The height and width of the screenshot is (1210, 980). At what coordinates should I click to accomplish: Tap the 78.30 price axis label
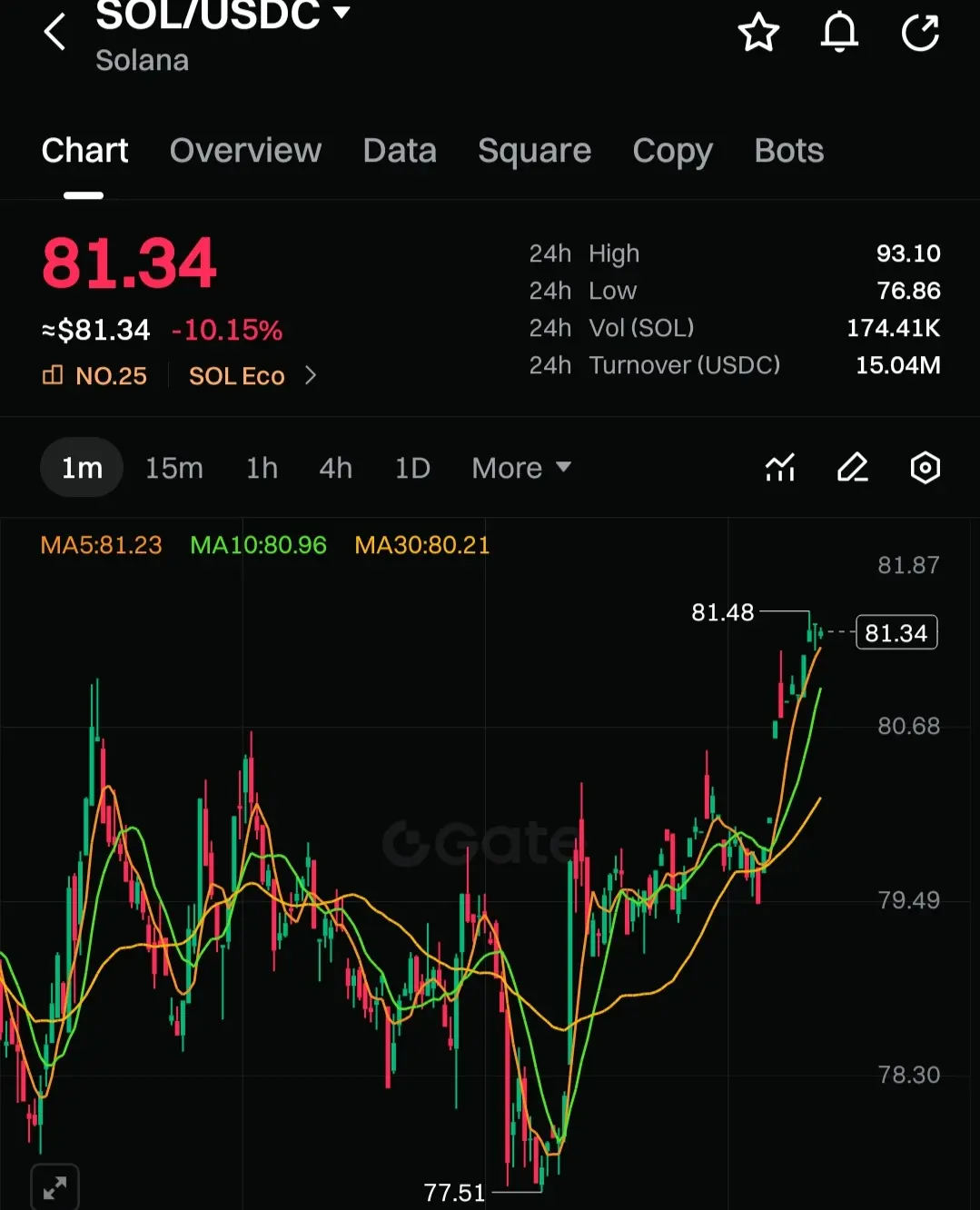tap(908, 1075)
